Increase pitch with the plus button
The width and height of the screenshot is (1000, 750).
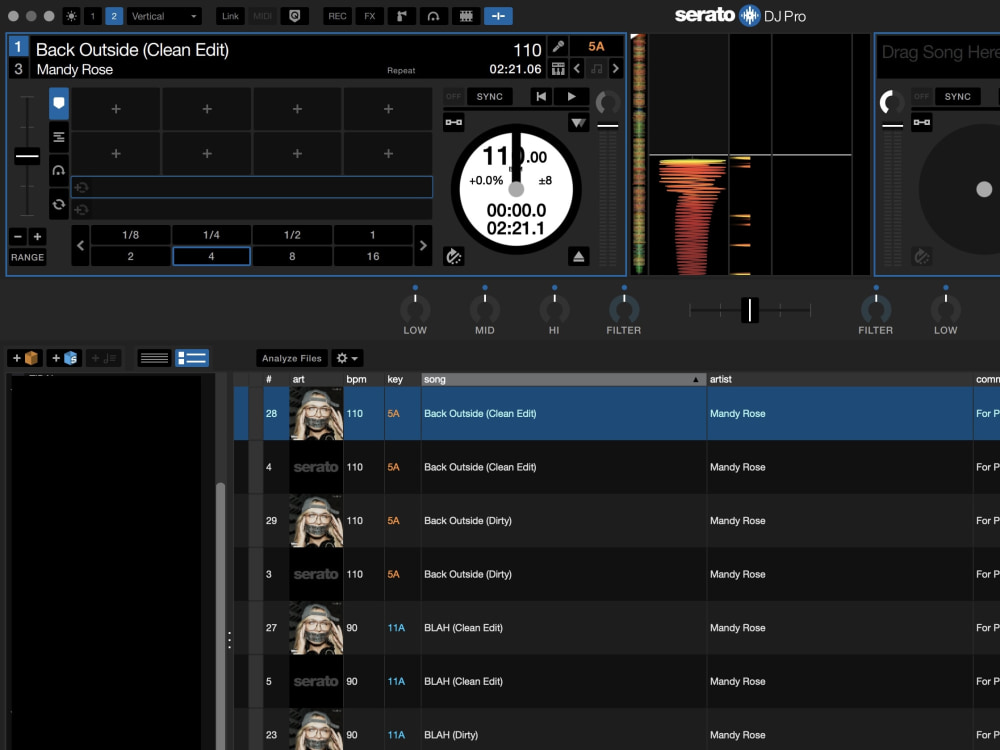pyautogui.click(x=37, y=237)
